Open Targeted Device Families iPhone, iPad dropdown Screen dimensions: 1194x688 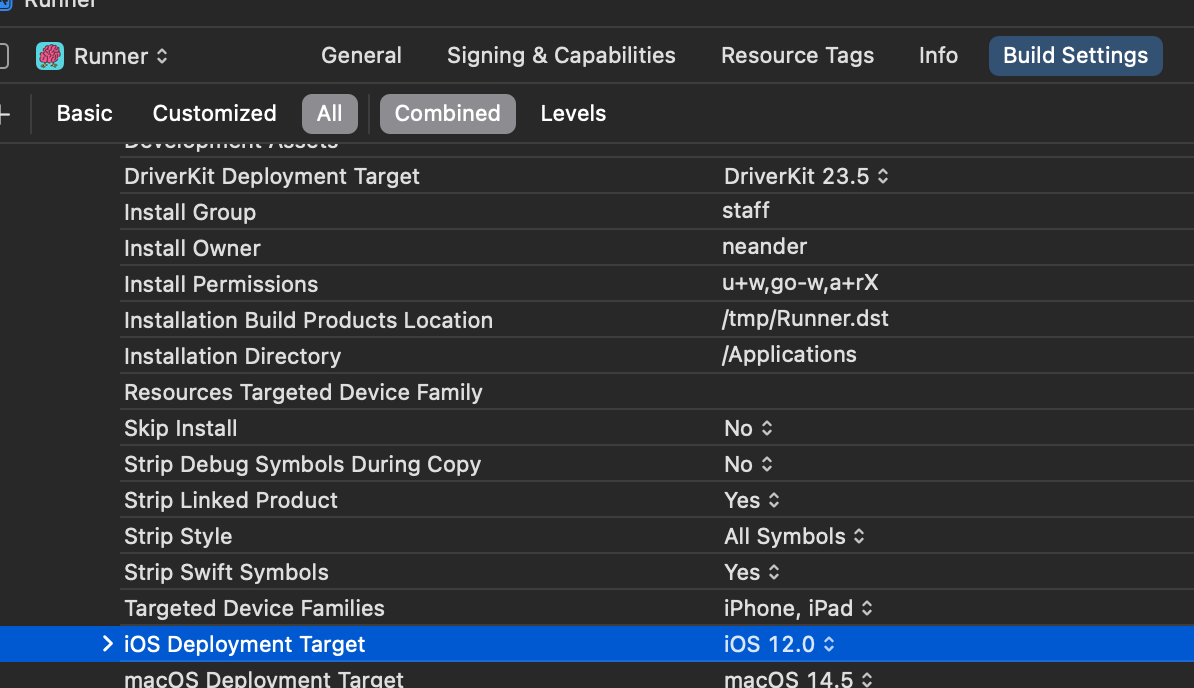(798, 608)
